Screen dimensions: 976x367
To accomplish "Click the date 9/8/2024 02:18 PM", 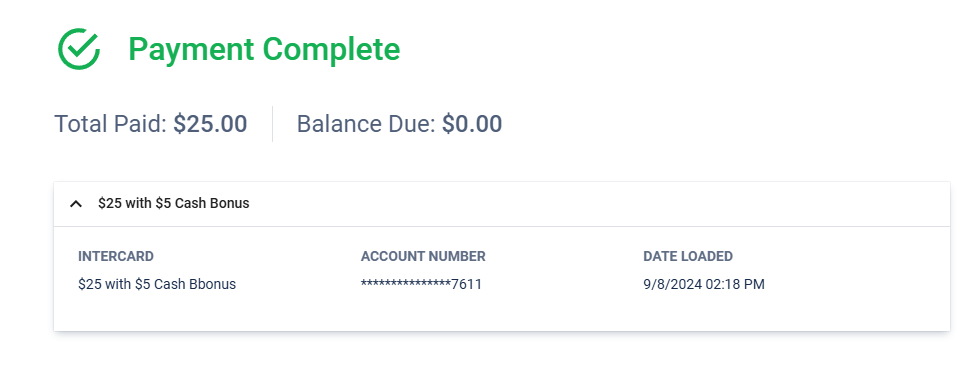I will coord(704,284).
